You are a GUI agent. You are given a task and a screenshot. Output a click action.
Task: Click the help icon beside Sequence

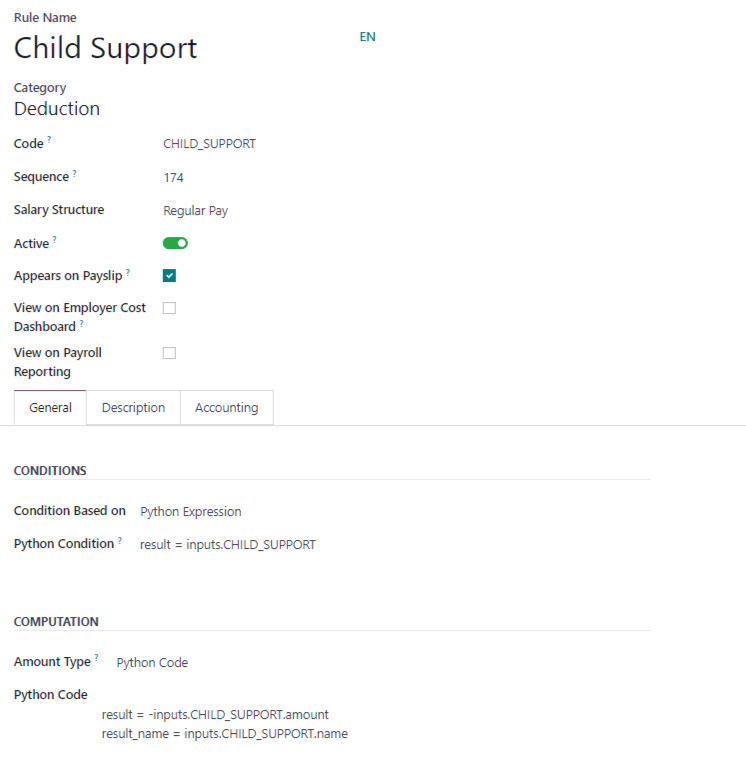click(74, 173)
